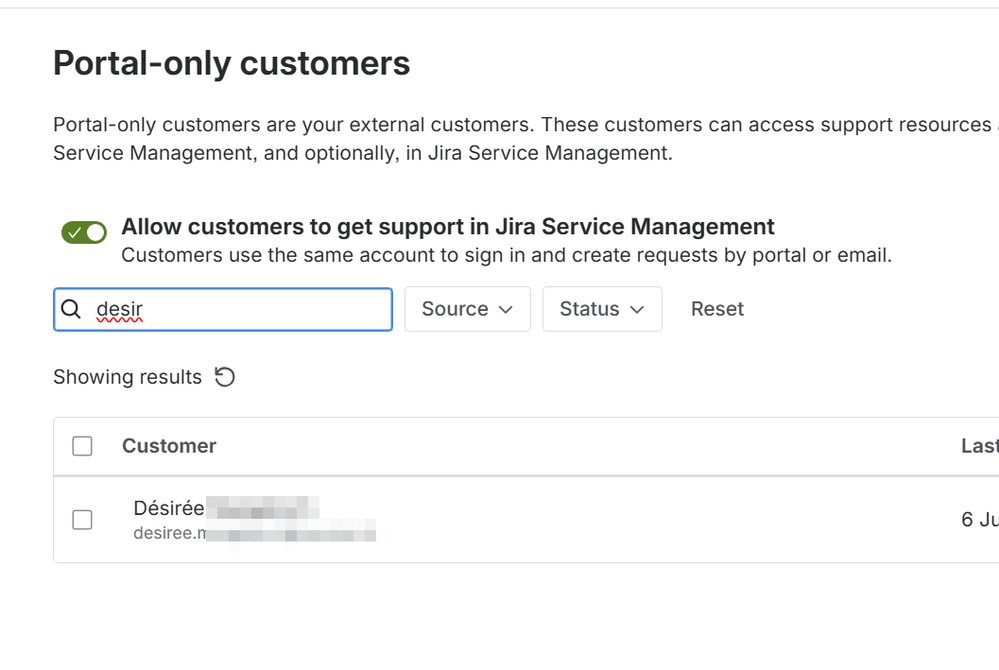Click the search magnifier icon
Viewport: 999px width, 670px height.
[x=71, y=309]
